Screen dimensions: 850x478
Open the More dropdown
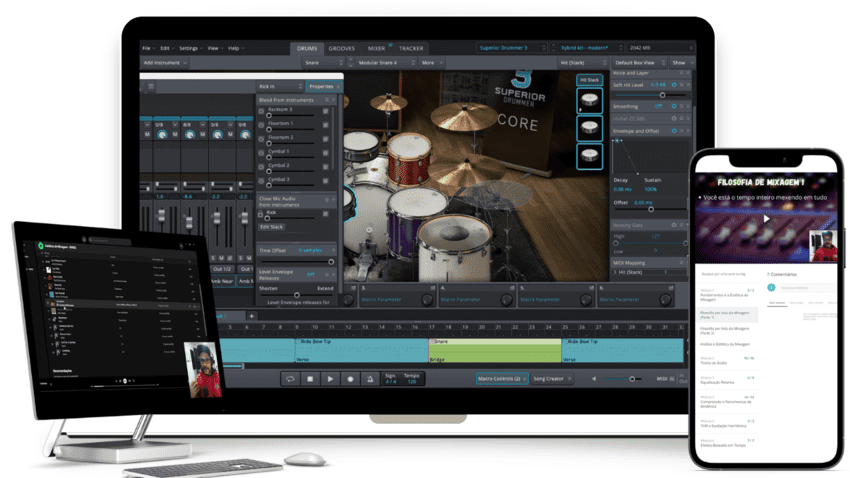(432, 63)
